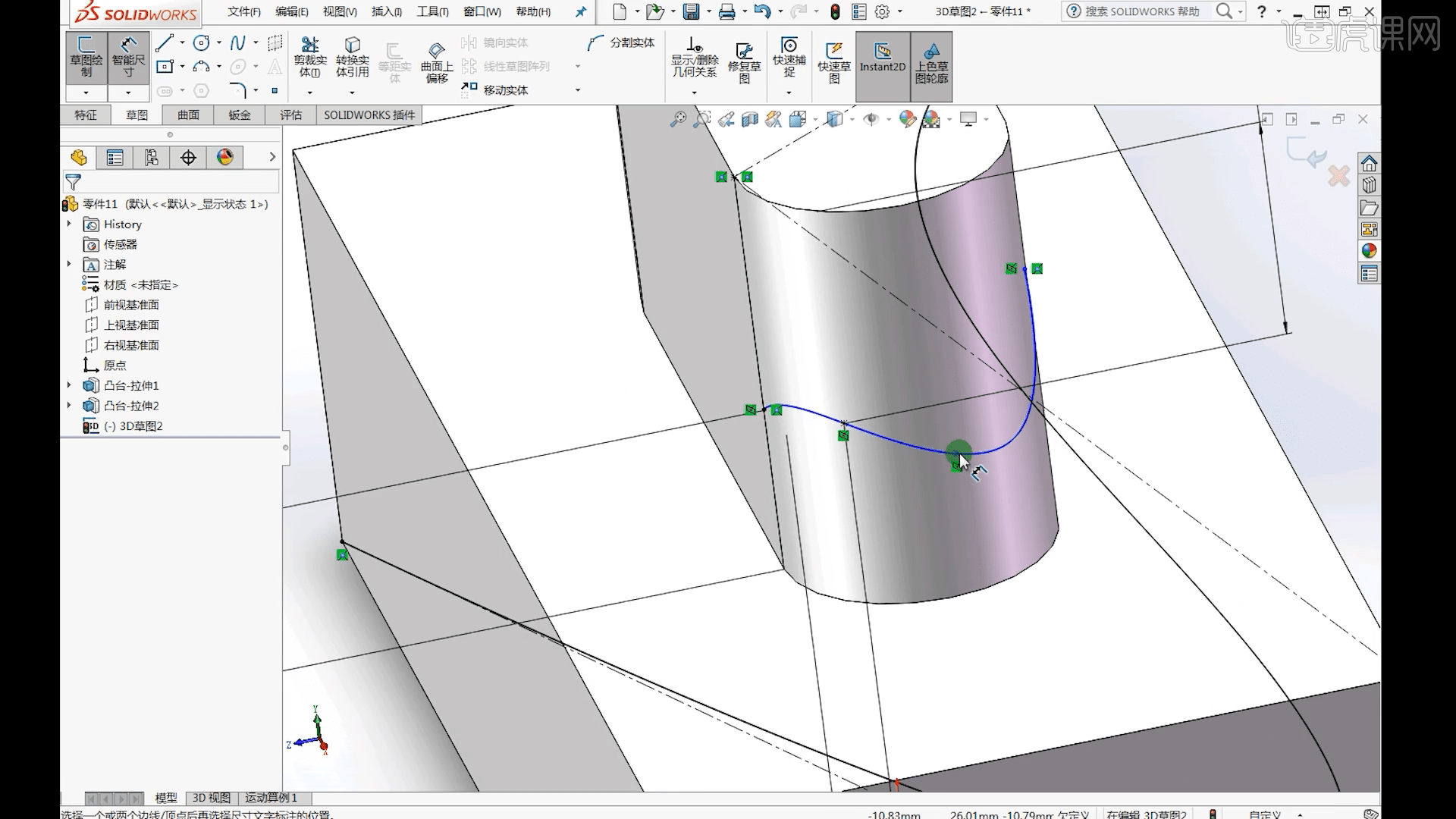Screen dimensions: 1456x819
Task: Open the DisplayManager tab icon
Action: point(225,158)
